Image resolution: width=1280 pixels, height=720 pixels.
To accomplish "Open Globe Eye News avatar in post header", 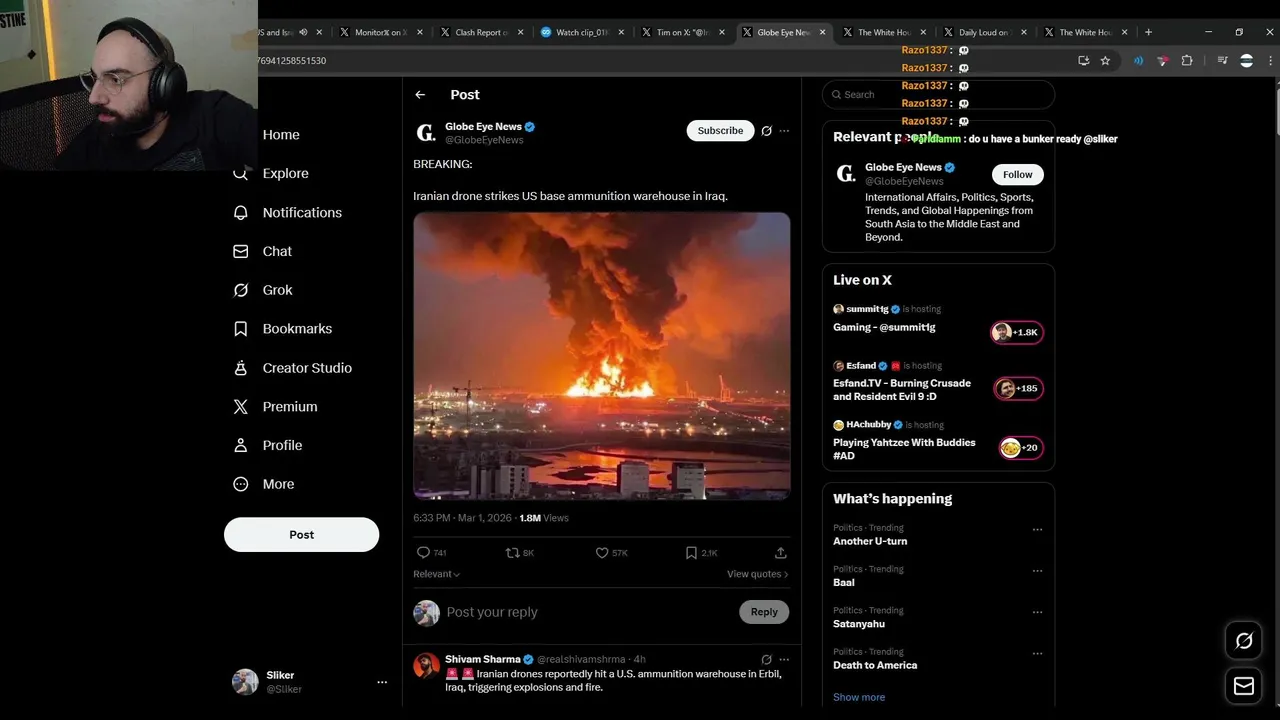I will (426, 132).
